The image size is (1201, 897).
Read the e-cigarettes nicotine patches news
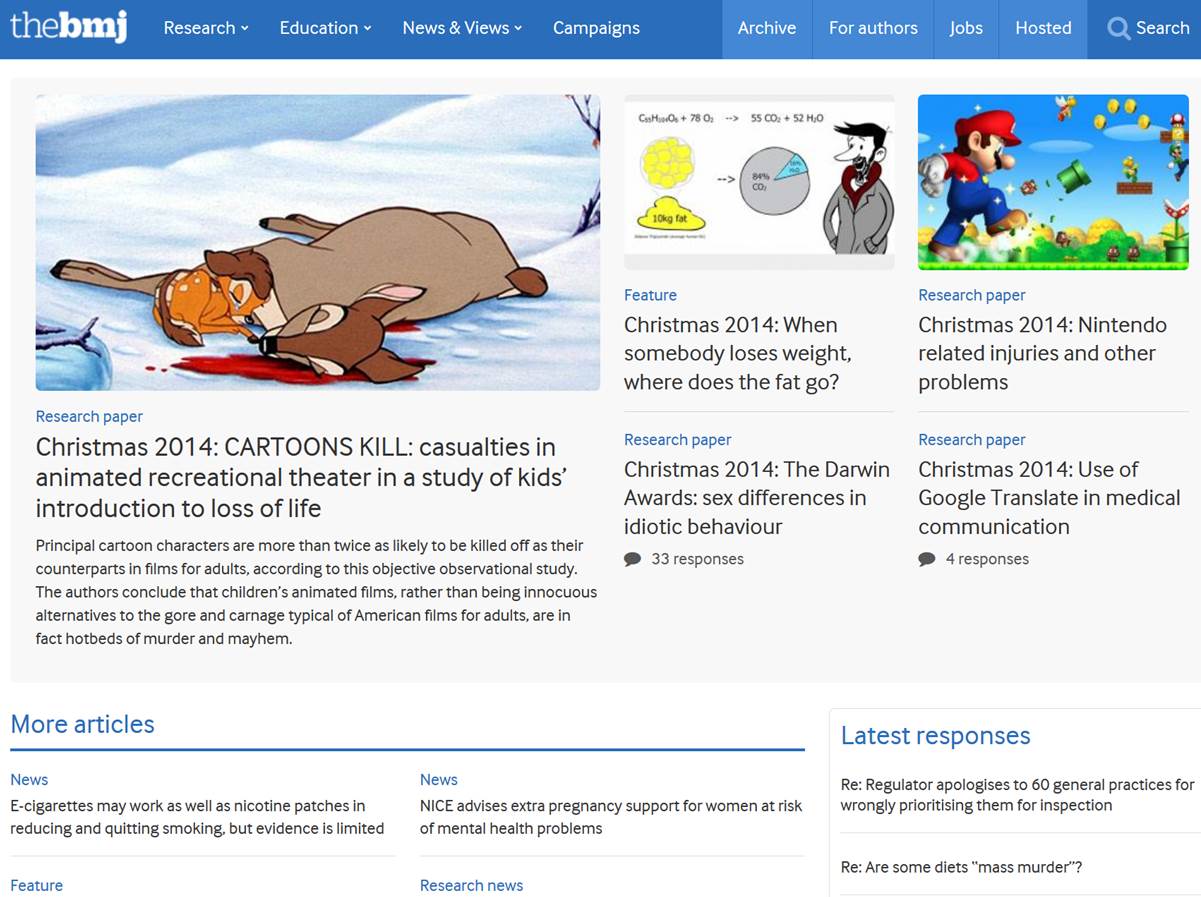(x=197, y=817)
